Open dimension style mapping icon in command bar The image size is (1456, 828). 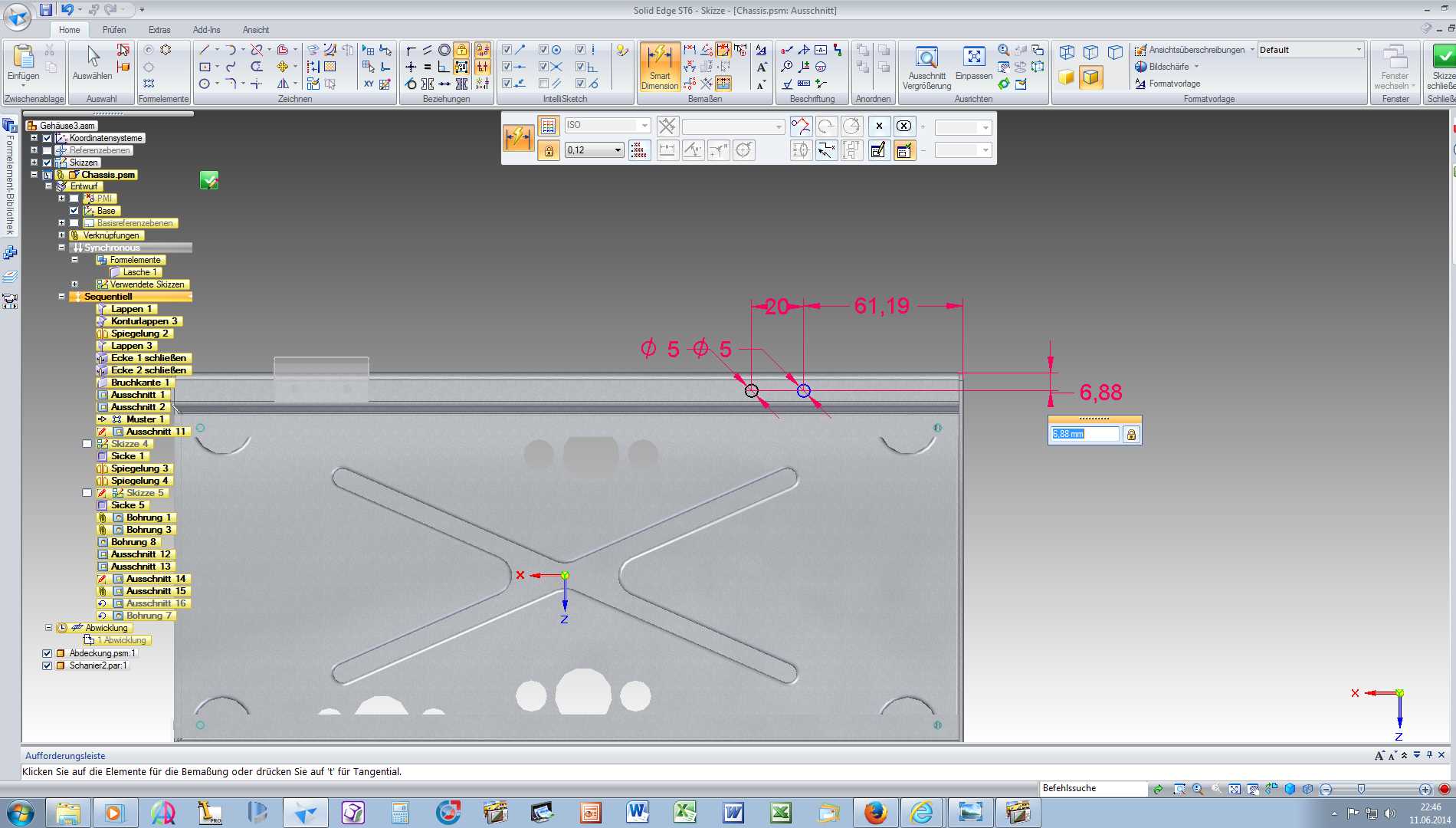[x=548, y=126]
